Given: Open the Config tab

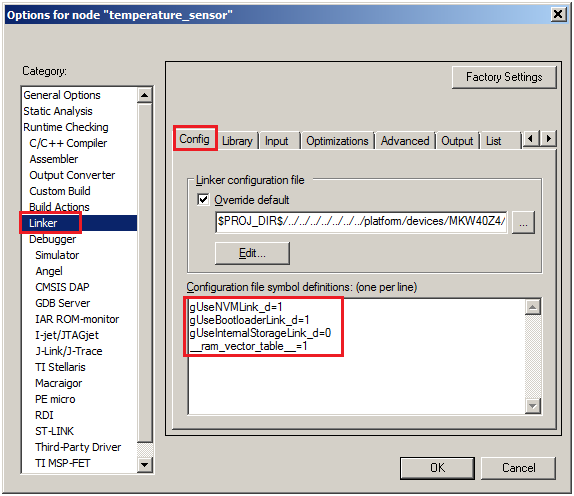Looking at the screenshot, I should coord(195,139).
